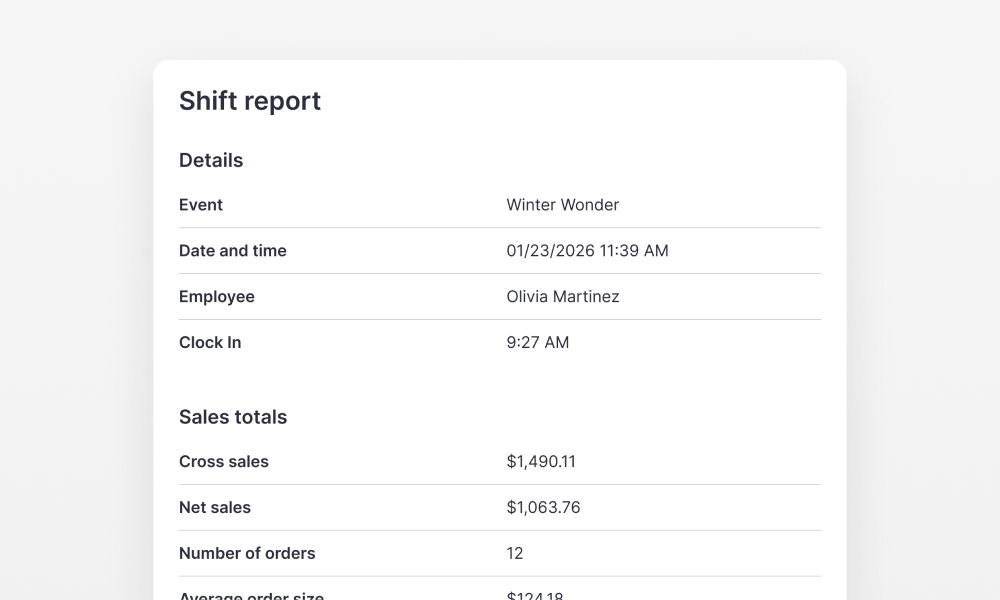
Task: Click the order count value 12
Action: [514, 553]
